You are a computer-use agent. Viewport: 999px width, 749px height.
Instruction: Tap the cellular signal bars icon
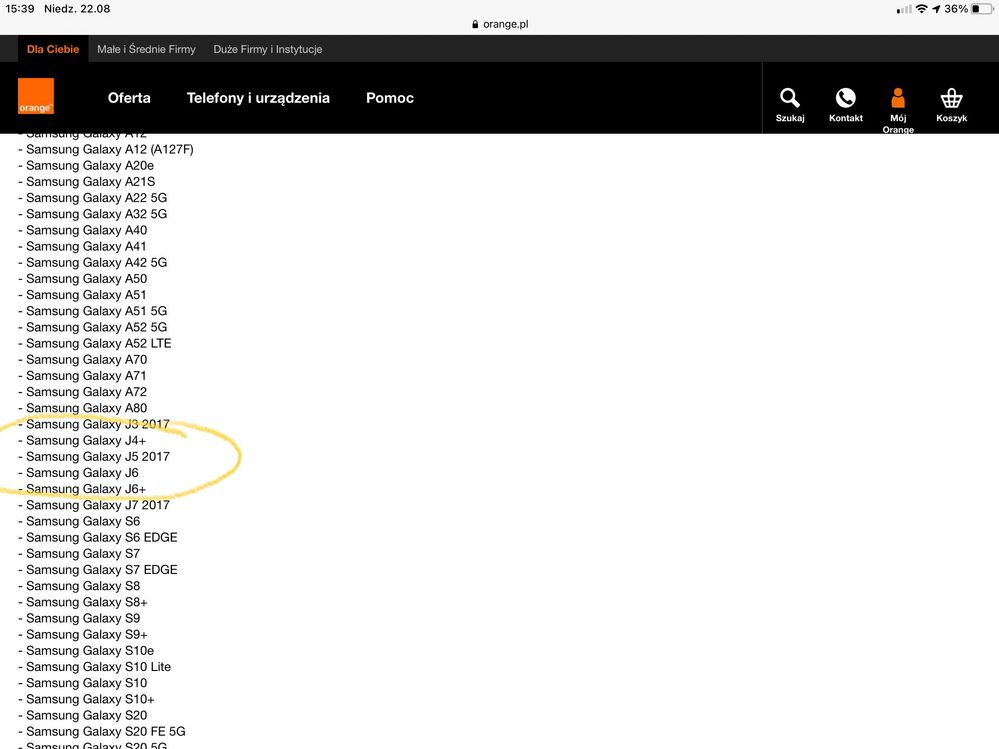pyautogui.click(x=904, y=10)
